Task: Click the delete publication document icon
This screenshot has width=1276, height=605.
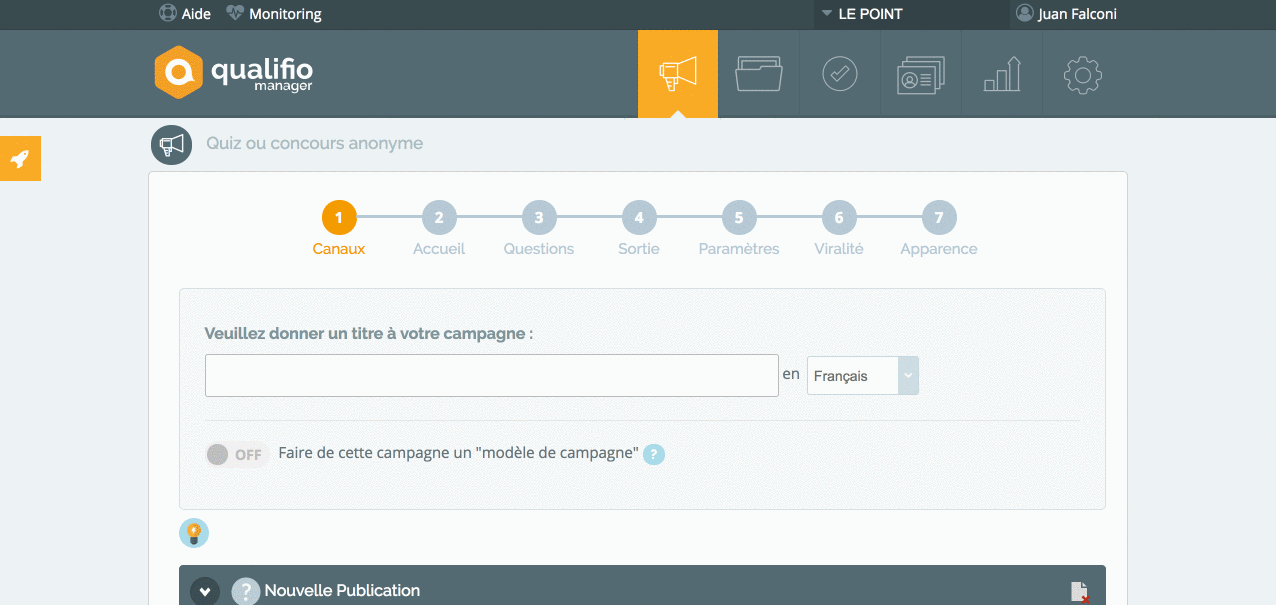Action: (x=1080, y=592)
